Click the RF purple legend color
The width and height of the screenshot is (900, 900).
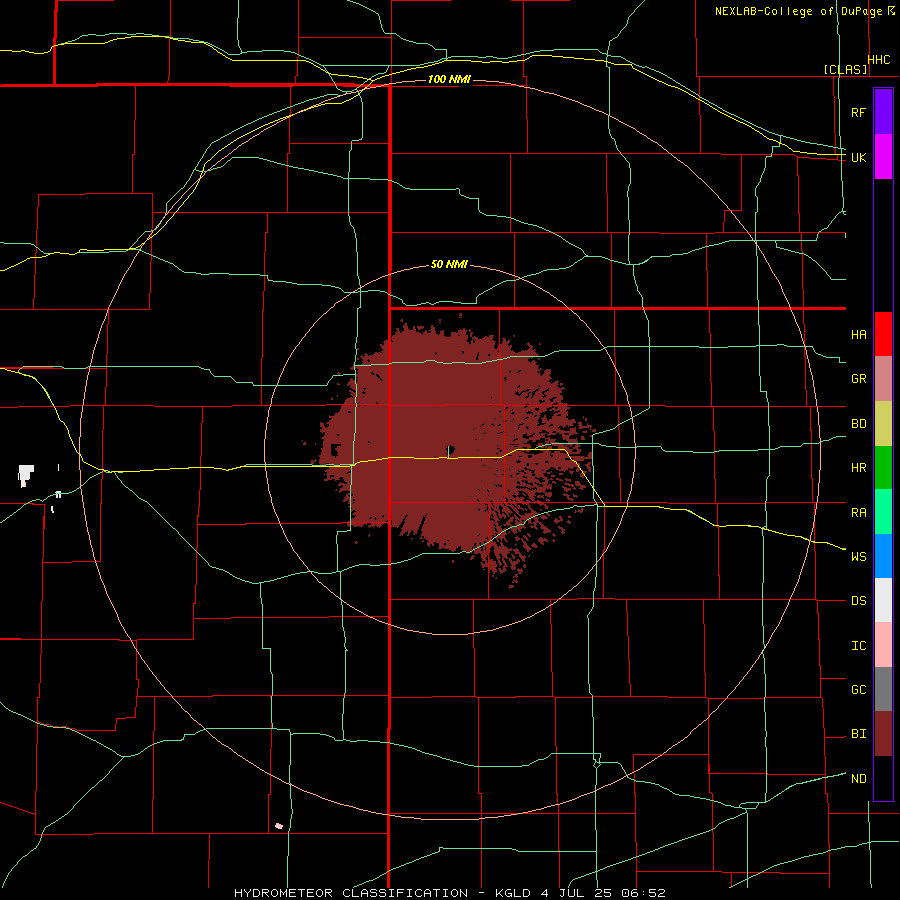click(883, 112)
